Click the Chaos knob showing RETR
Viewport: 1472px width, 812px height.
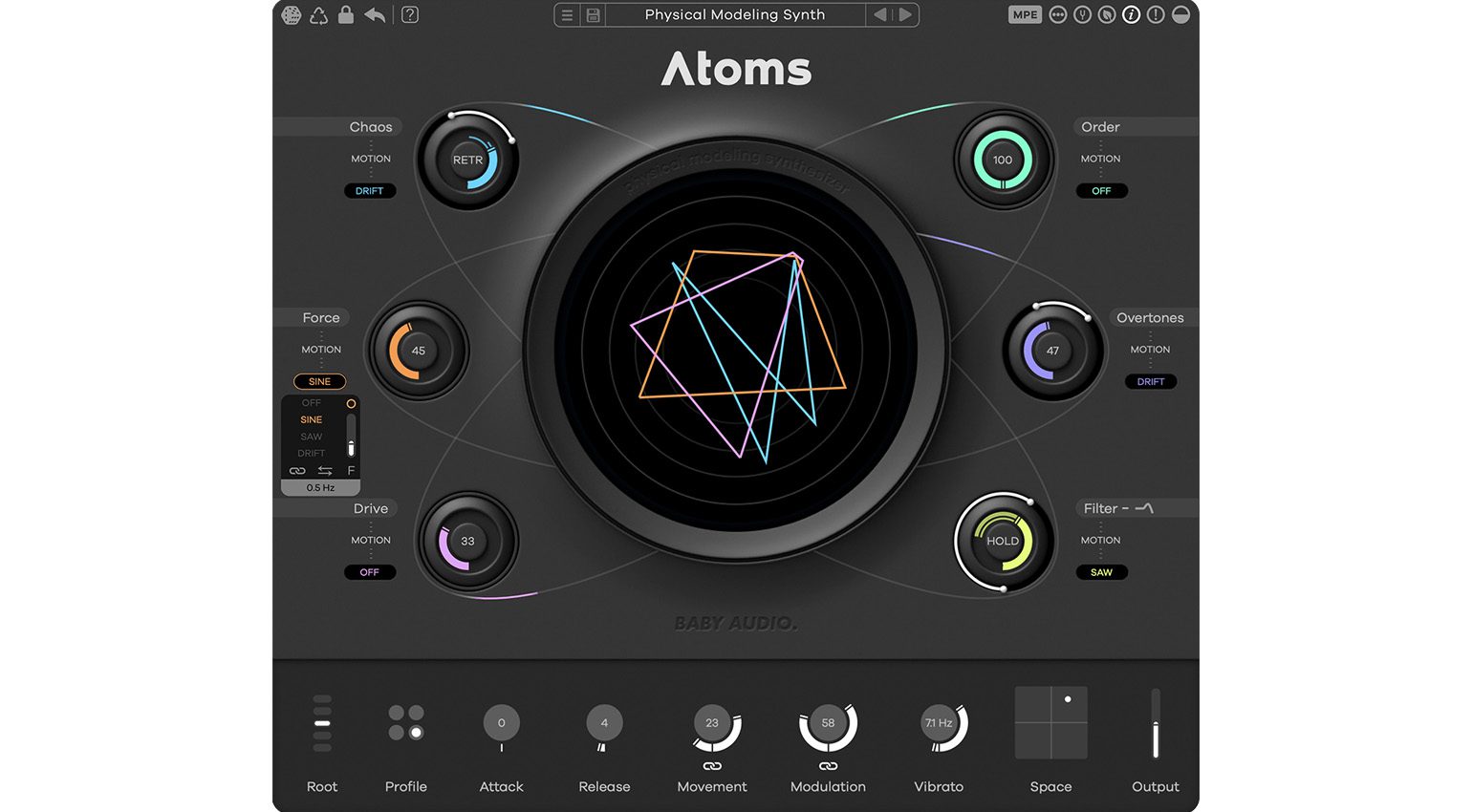tap(468, 160)
